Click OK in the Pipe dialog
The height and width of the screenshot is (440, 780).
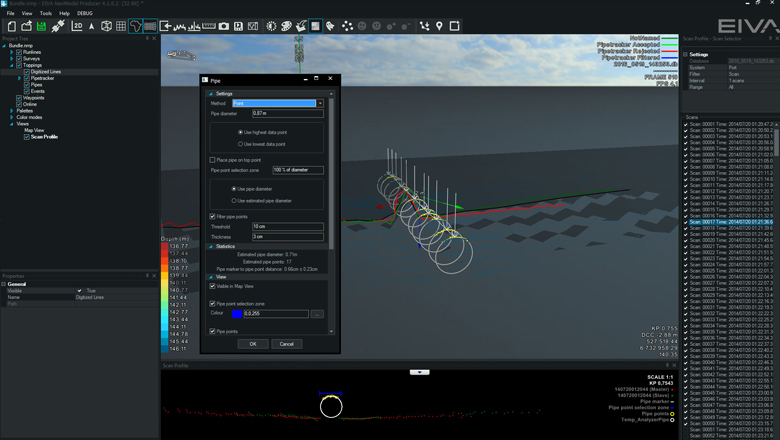point(253,344)
